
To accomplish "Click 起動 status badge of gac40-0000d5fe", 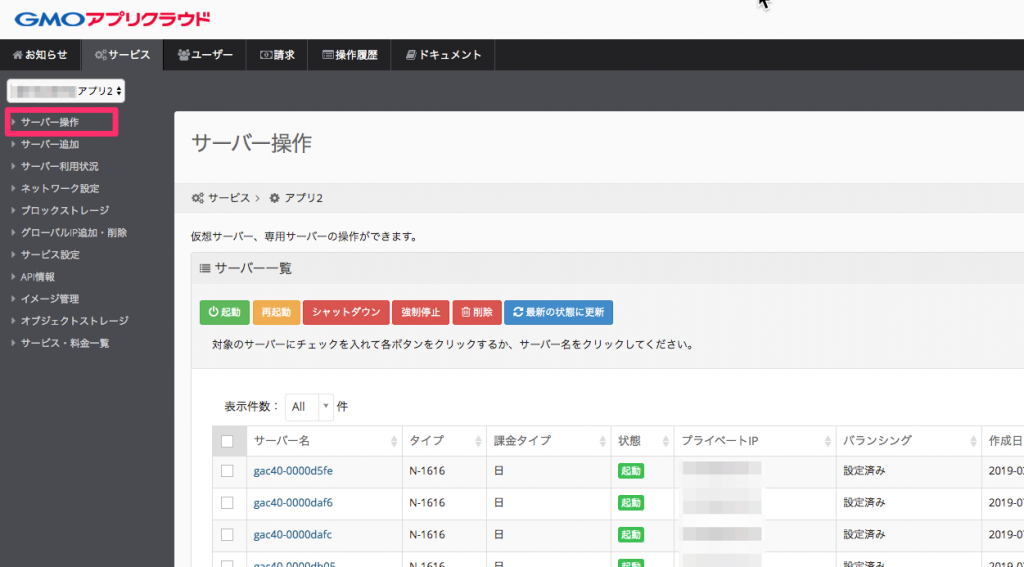I will pos(631,470).
